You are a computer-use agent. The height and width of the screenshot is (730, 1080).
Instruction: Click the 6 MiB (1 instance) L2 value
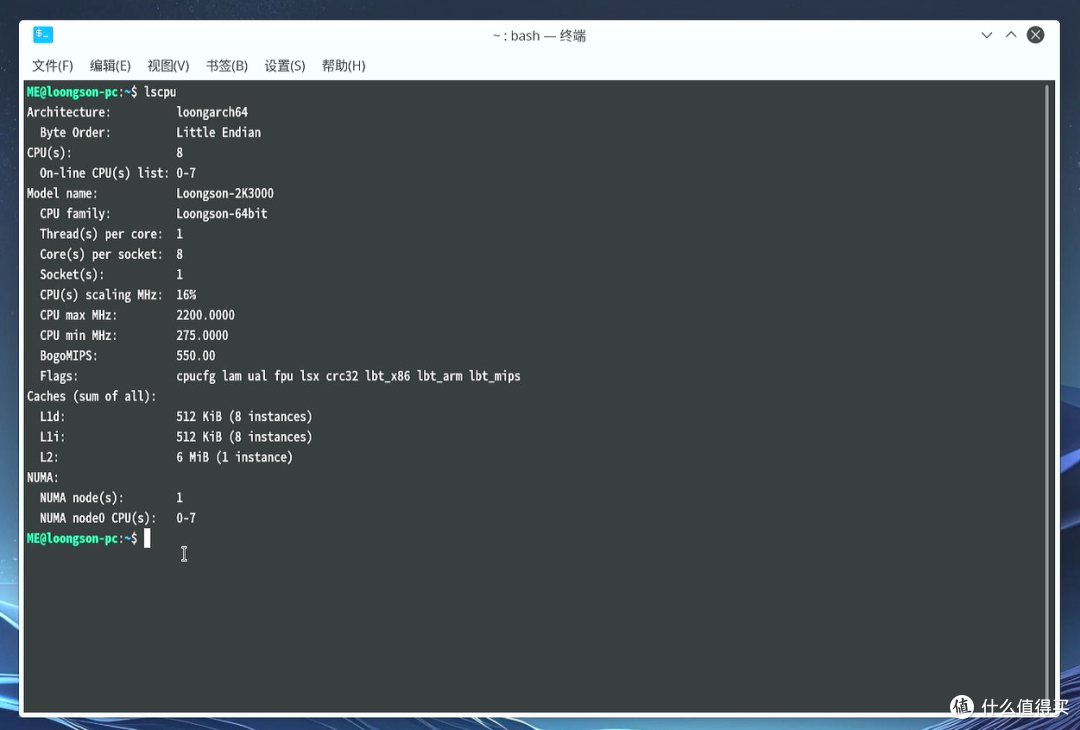point(234,457)
